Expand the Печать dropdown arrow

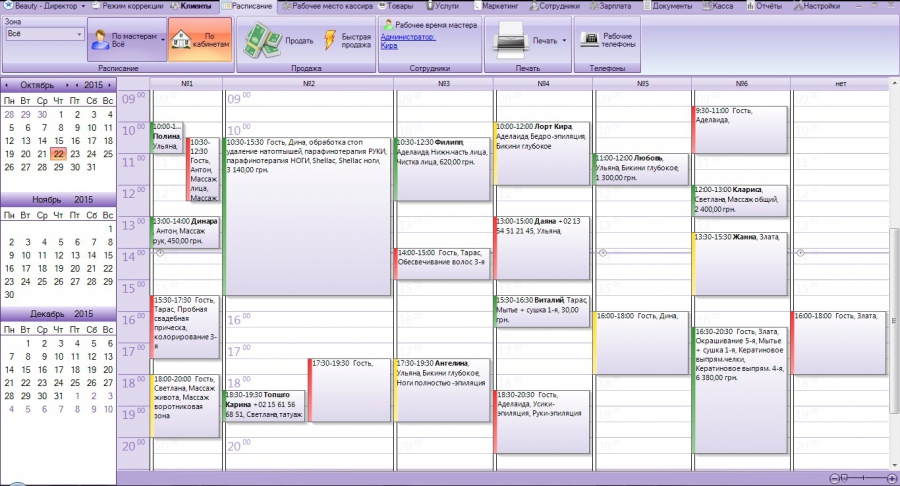pos(564,41)
